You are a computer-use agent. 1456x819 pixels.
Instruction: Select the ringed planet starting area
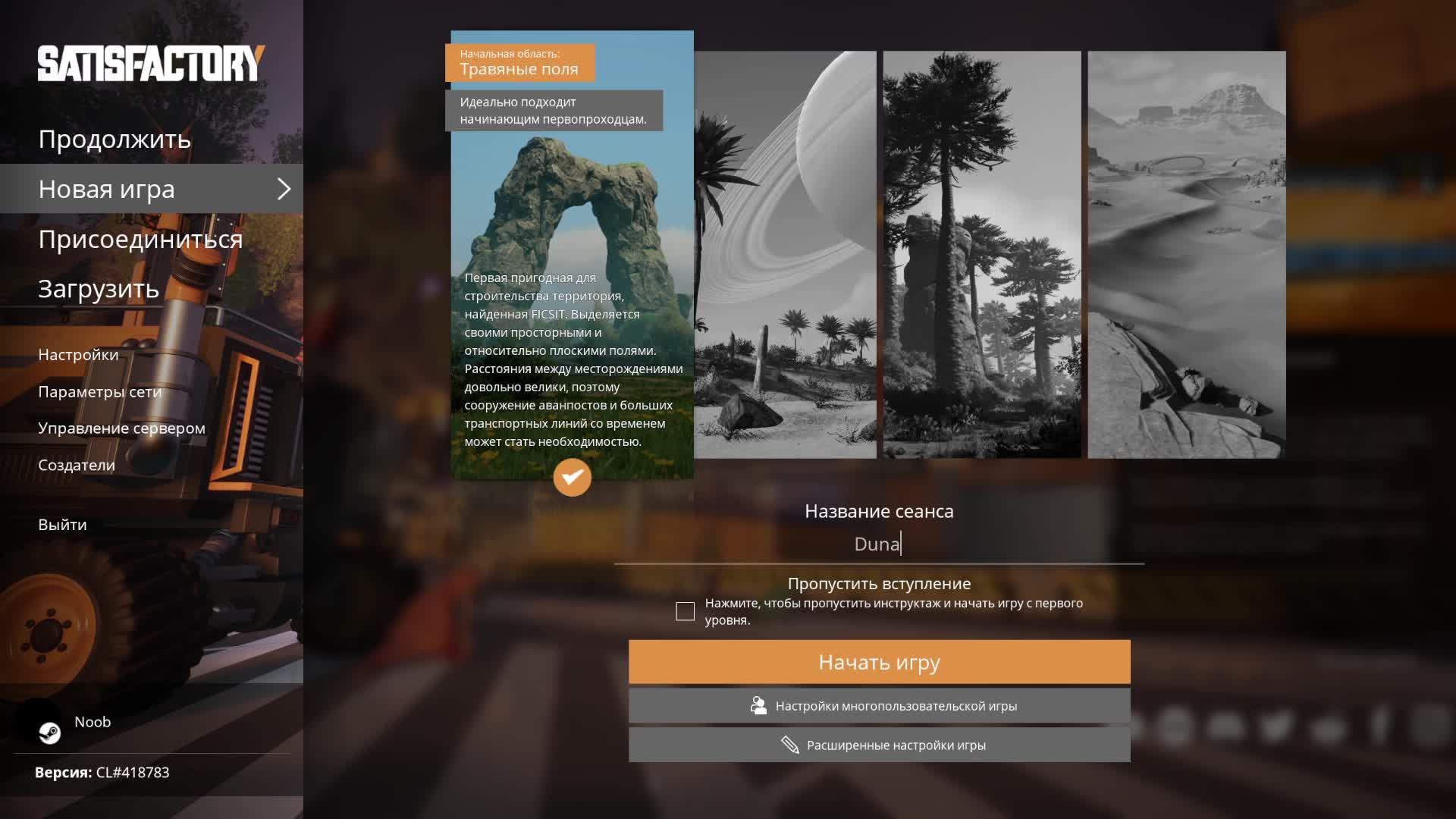click(786, 255)
